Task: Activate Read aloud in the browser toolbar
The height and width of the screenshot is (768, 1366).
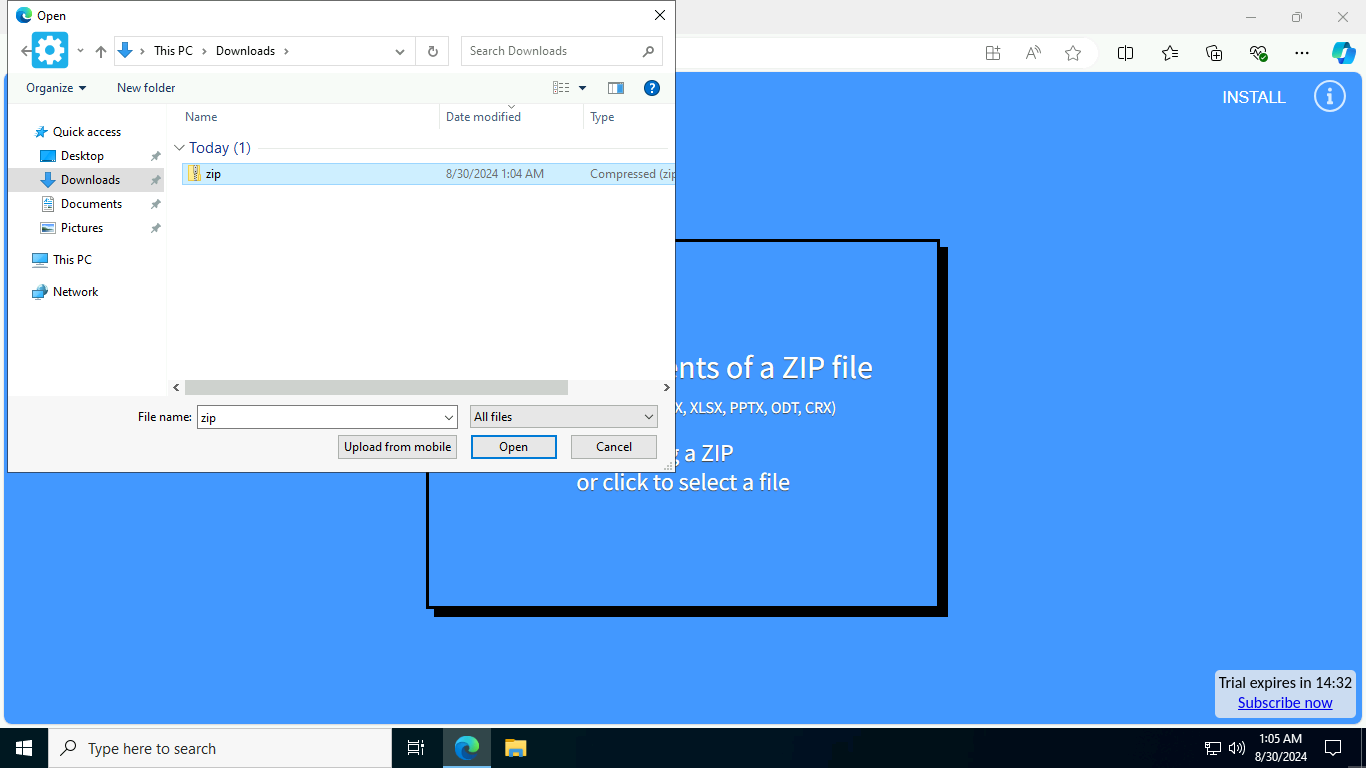Action: point(1032,53)
